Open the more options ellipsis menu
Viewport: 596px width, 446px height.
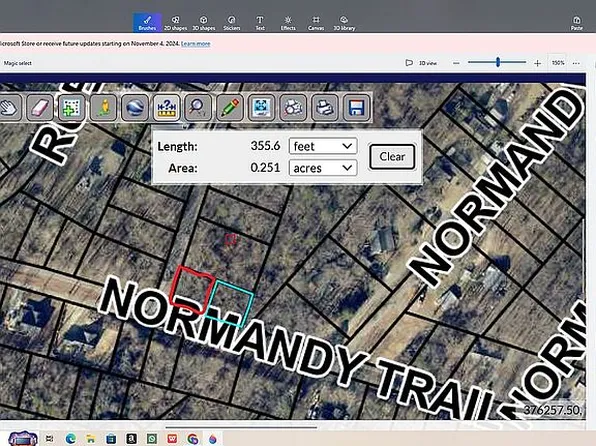tap(576, 63)
